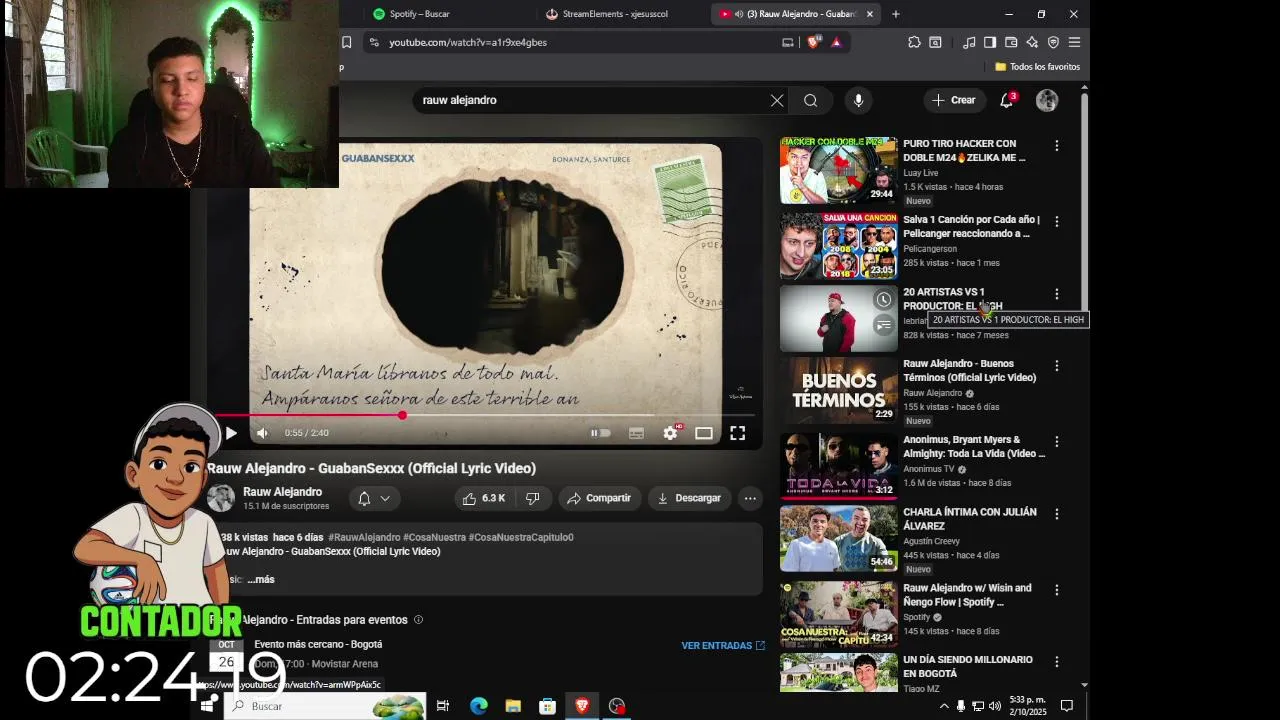Screen dimensions: 1280x720
Task: Clear the YouTube search box
Action: [777, 100]
